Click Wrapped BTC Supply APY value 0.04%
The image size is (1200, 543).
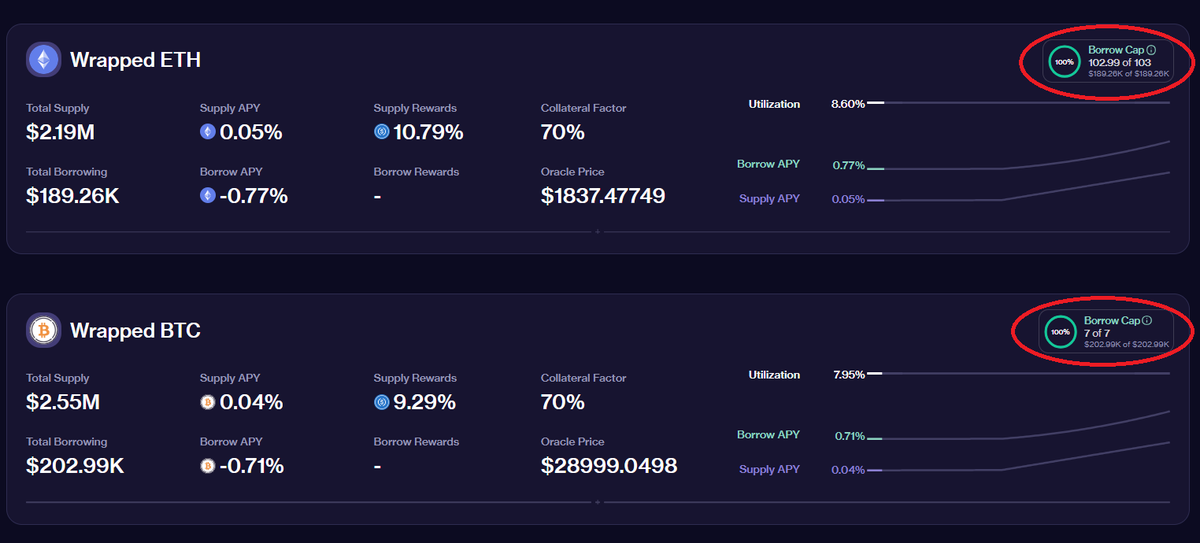pyautogui.click(x=251, y=403)
